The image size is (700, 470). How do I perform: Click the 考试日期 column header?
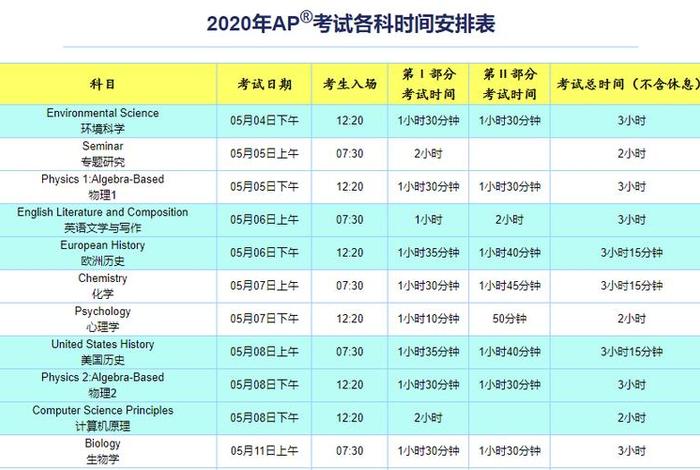point(264,84)
